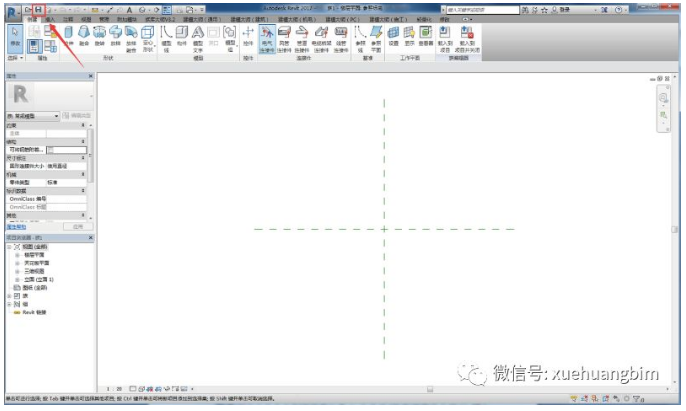Close the Project Browser panel
Image resolution: width=686 pixels, height=411 pixels.
click(x=91, y=238)
